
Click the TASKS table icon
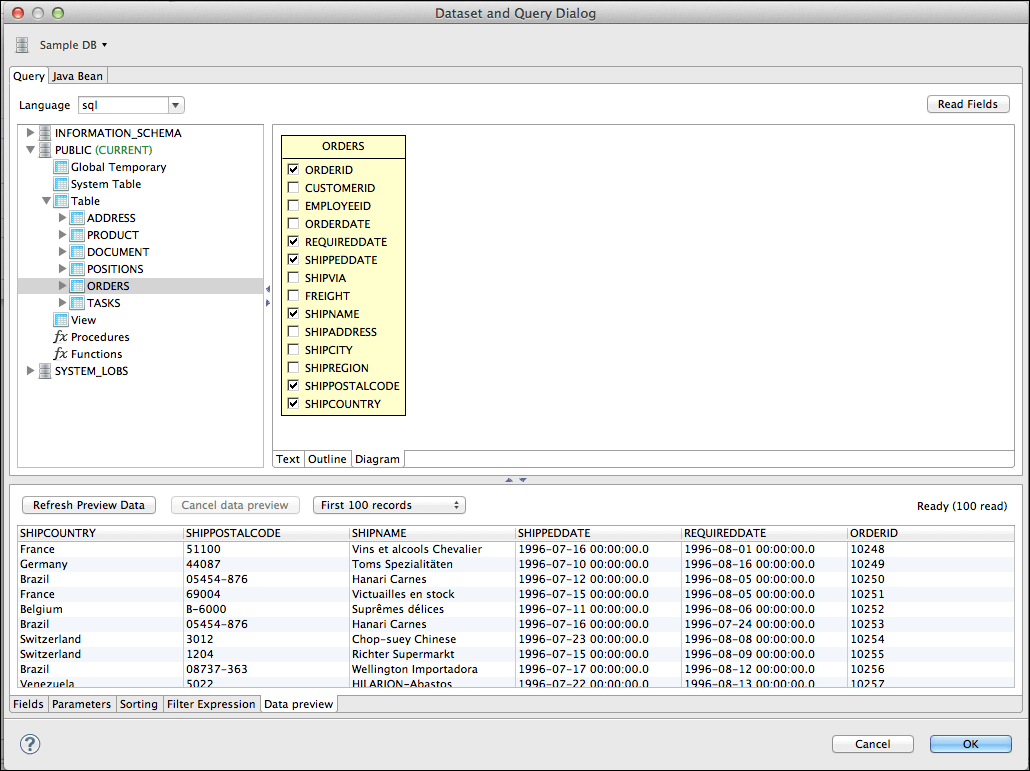(77, 303)
